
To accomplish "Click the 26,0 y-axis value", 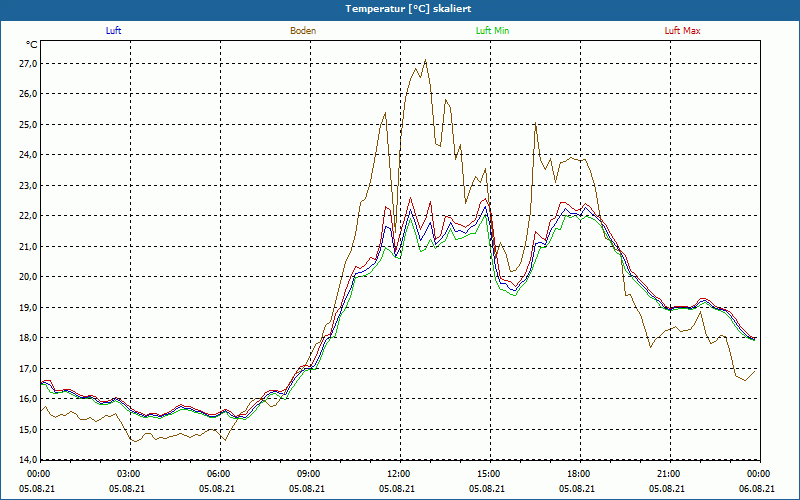I will pos(28,94).
